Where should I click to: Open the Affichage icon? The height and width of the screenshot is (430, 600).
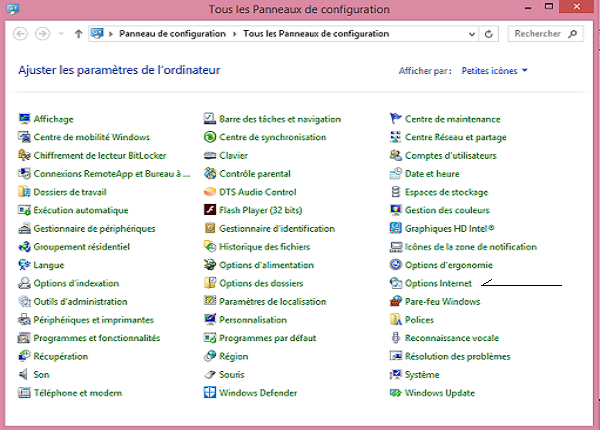coord(24,119)
